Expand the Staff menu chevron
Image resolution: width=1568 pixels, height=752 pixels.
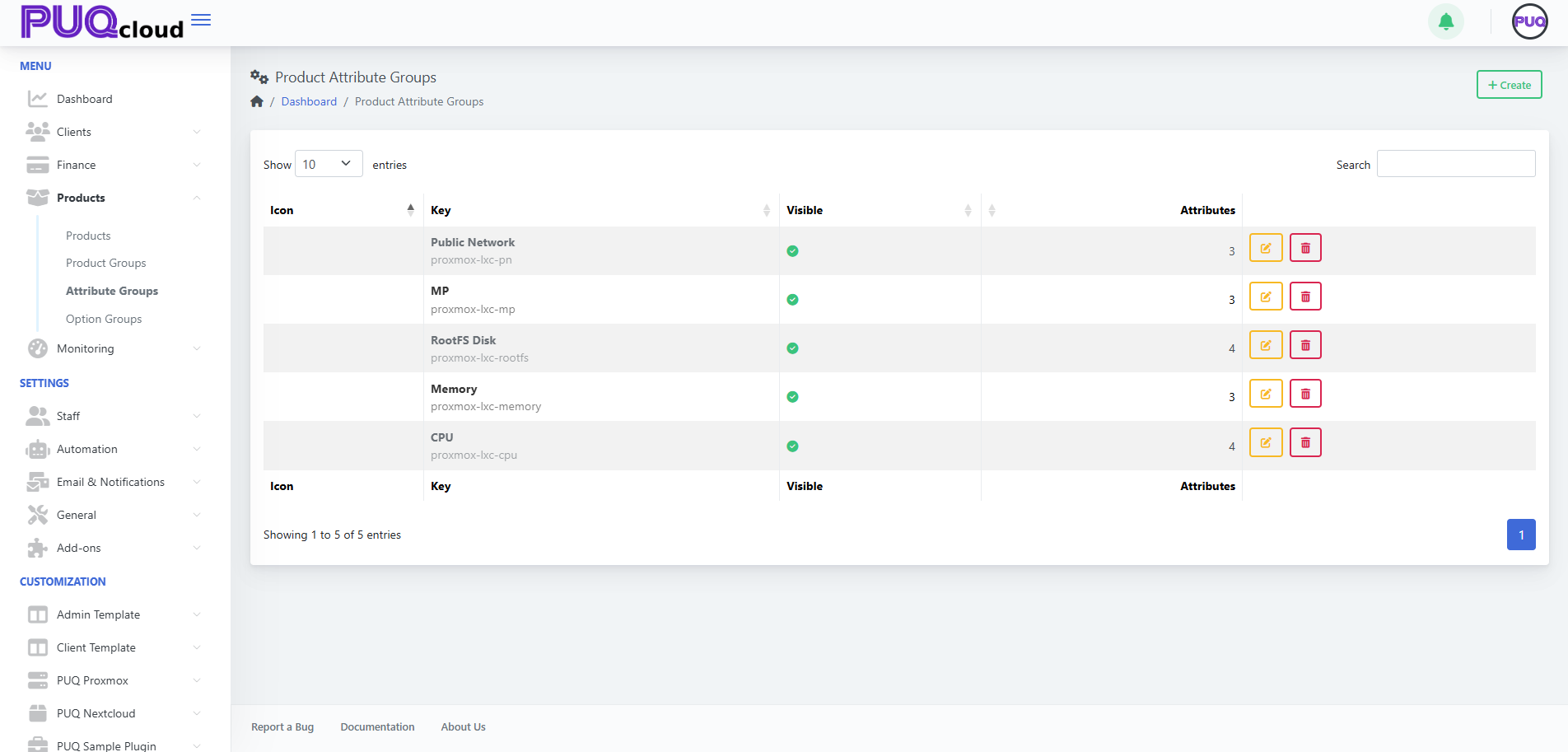(197, 416)
